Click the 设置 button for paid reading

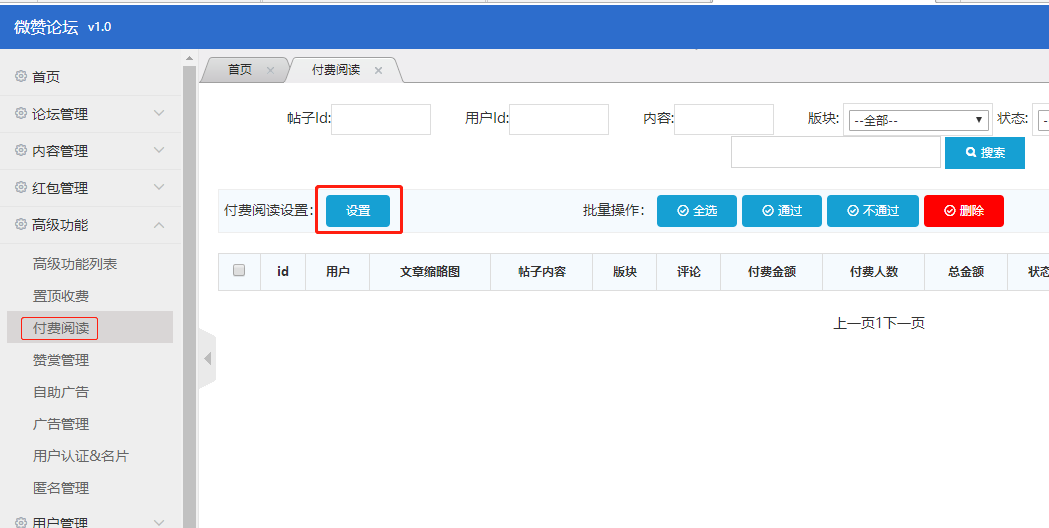[x=358, y=211]
